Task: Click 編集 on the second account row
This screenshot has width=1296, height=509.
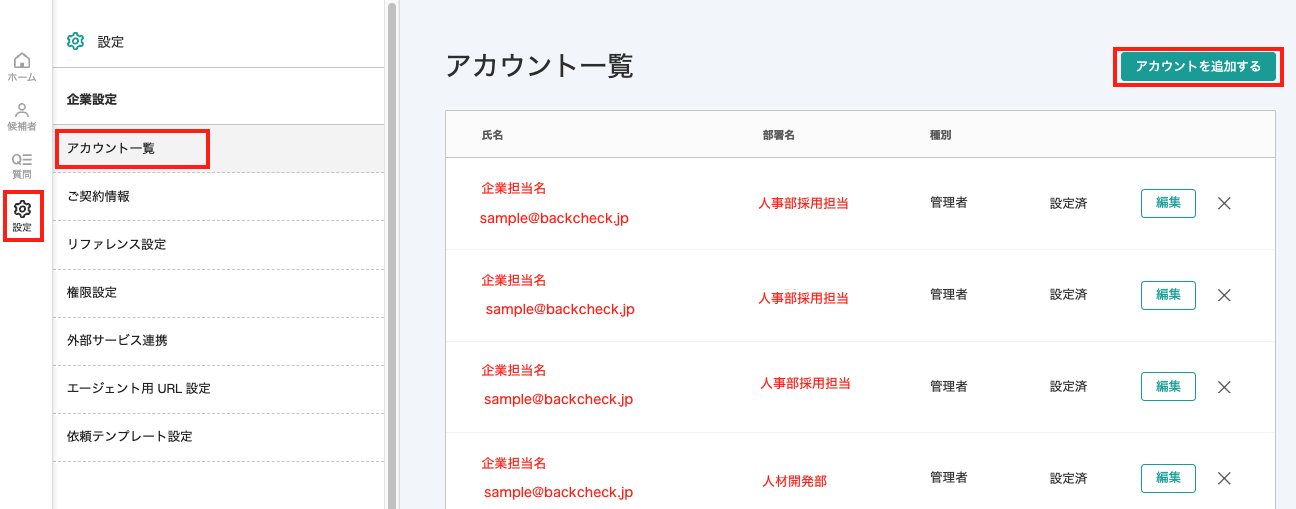Action: click(1168, 295)
